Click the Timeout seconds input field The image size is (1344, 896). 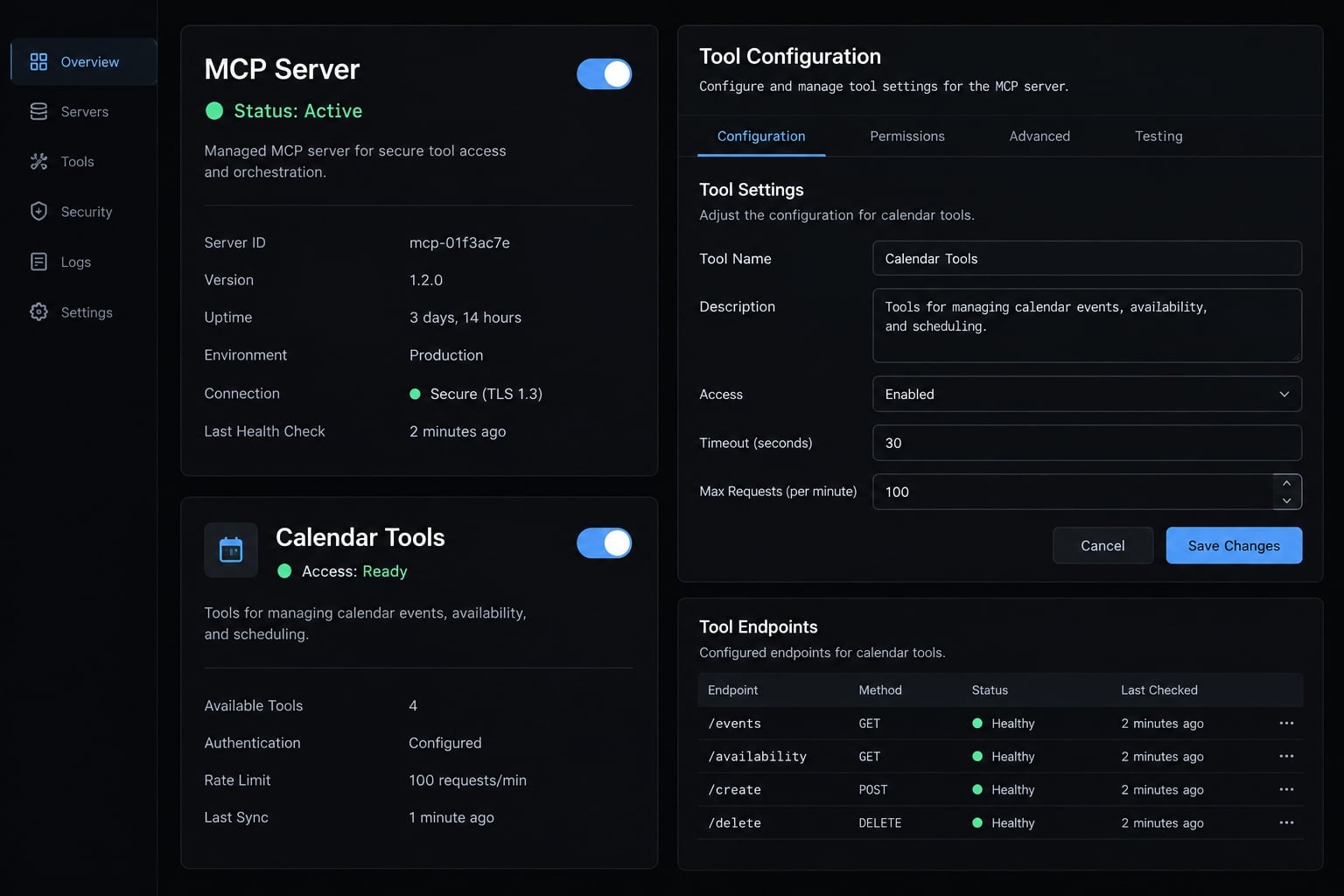coord(1087,443)
